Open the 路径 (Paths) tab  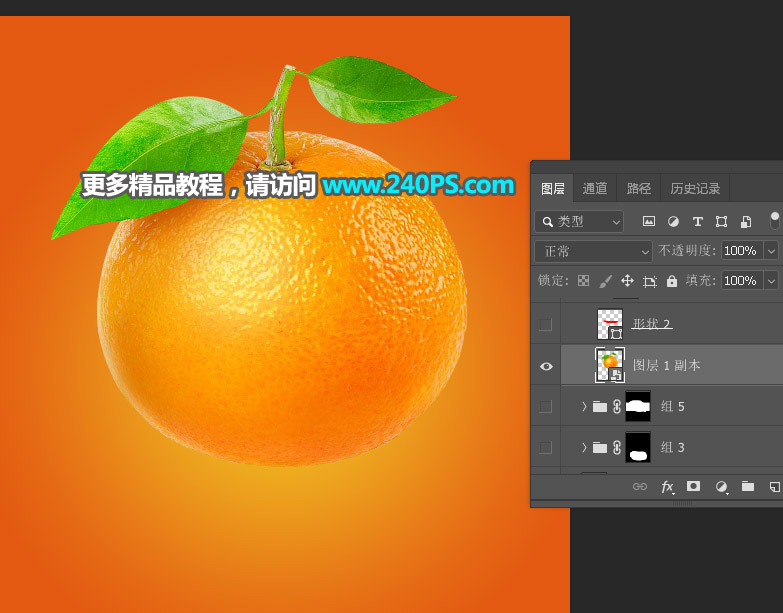pyautogui.click(x=638, y=188)
